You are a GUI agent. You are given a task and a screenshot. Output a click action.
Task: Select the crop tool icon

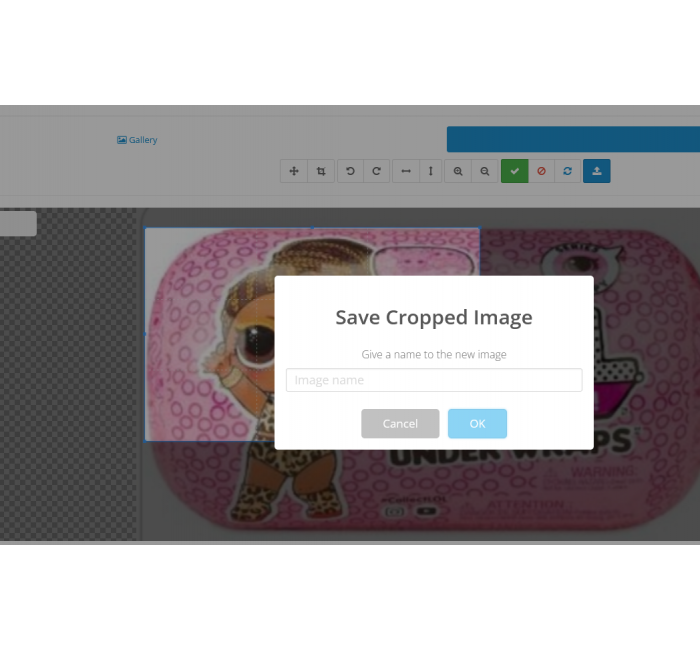321,171
